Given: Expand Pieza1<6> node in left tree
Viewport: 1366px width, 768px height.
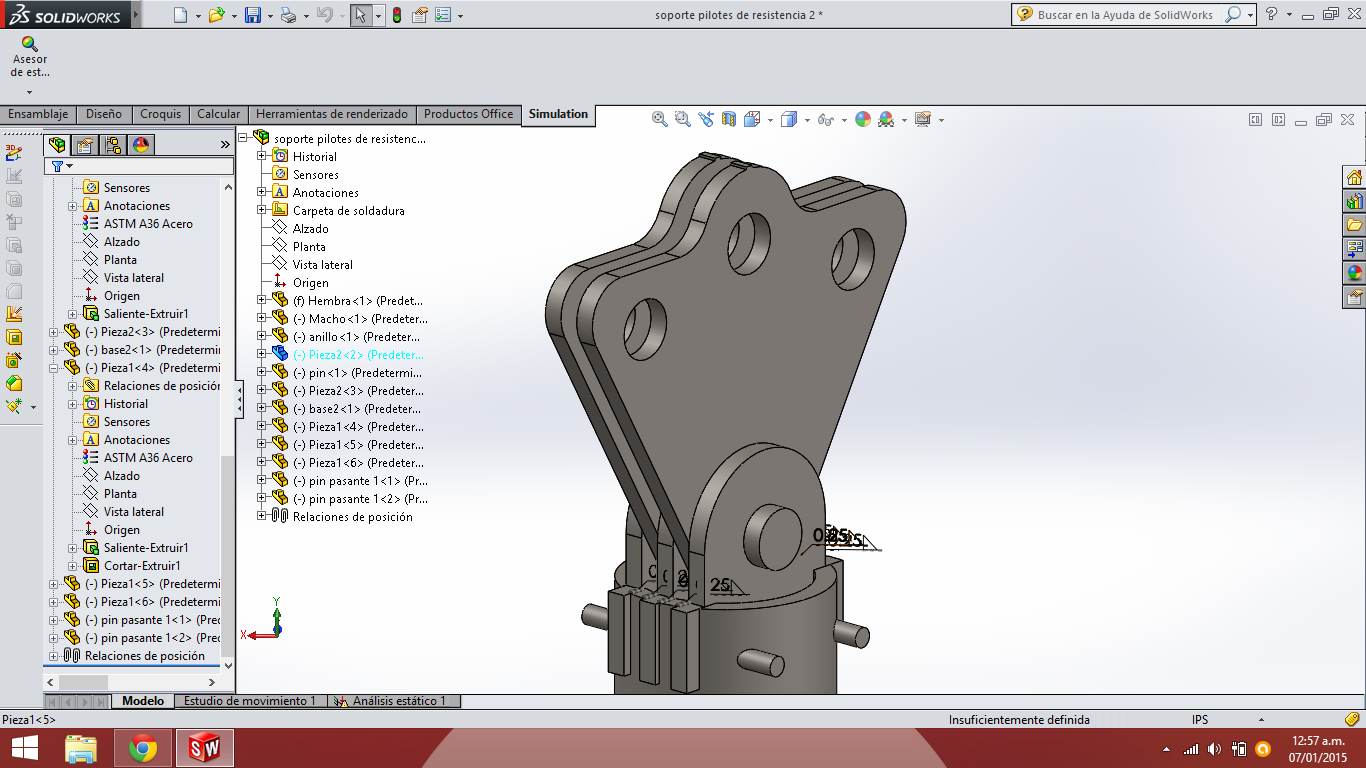Looking at the screenshot, I should pos(54,602).
